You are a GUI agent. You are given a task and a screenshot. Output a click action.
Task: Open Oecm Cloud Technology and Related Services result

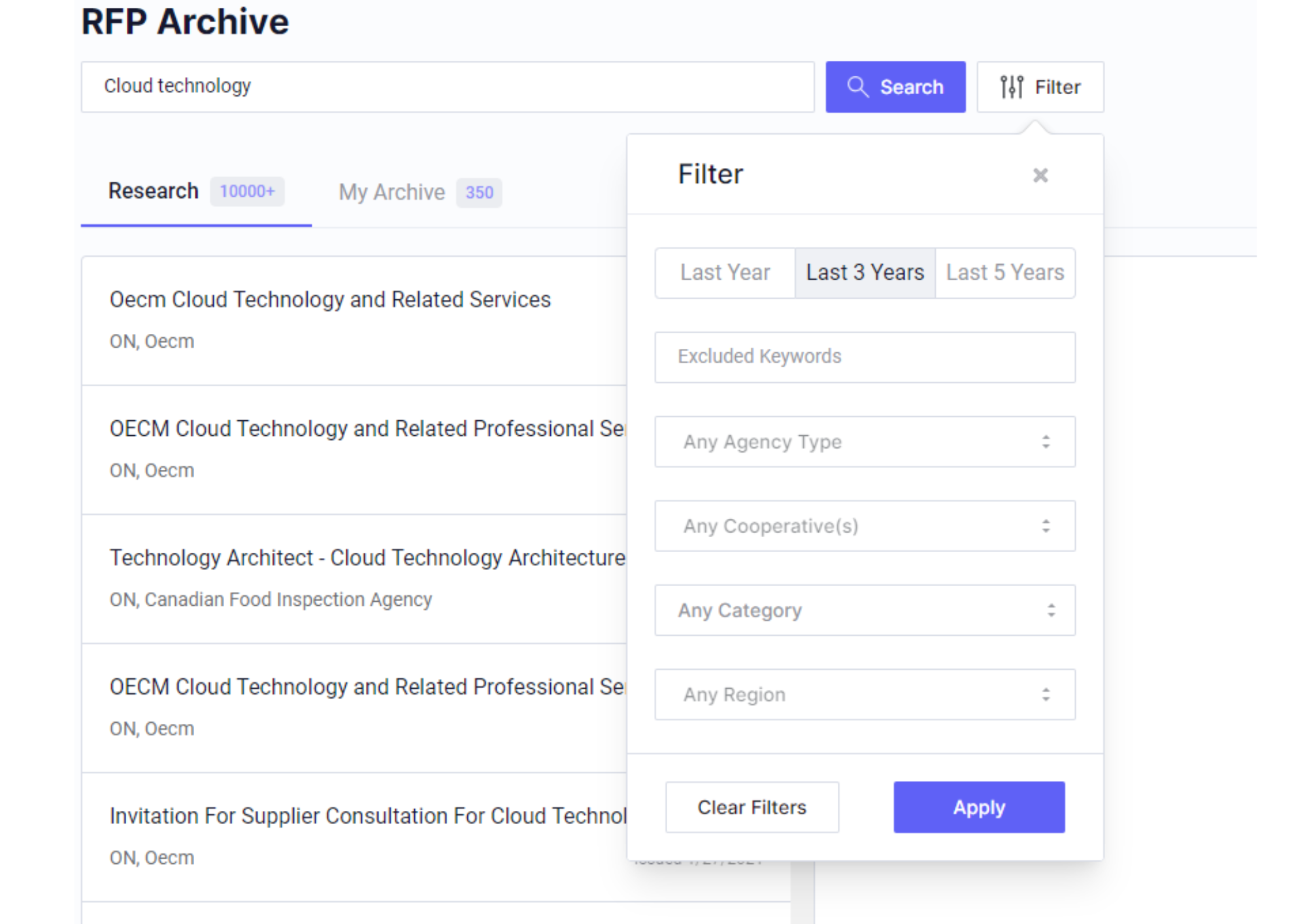[x=330, y=299]
